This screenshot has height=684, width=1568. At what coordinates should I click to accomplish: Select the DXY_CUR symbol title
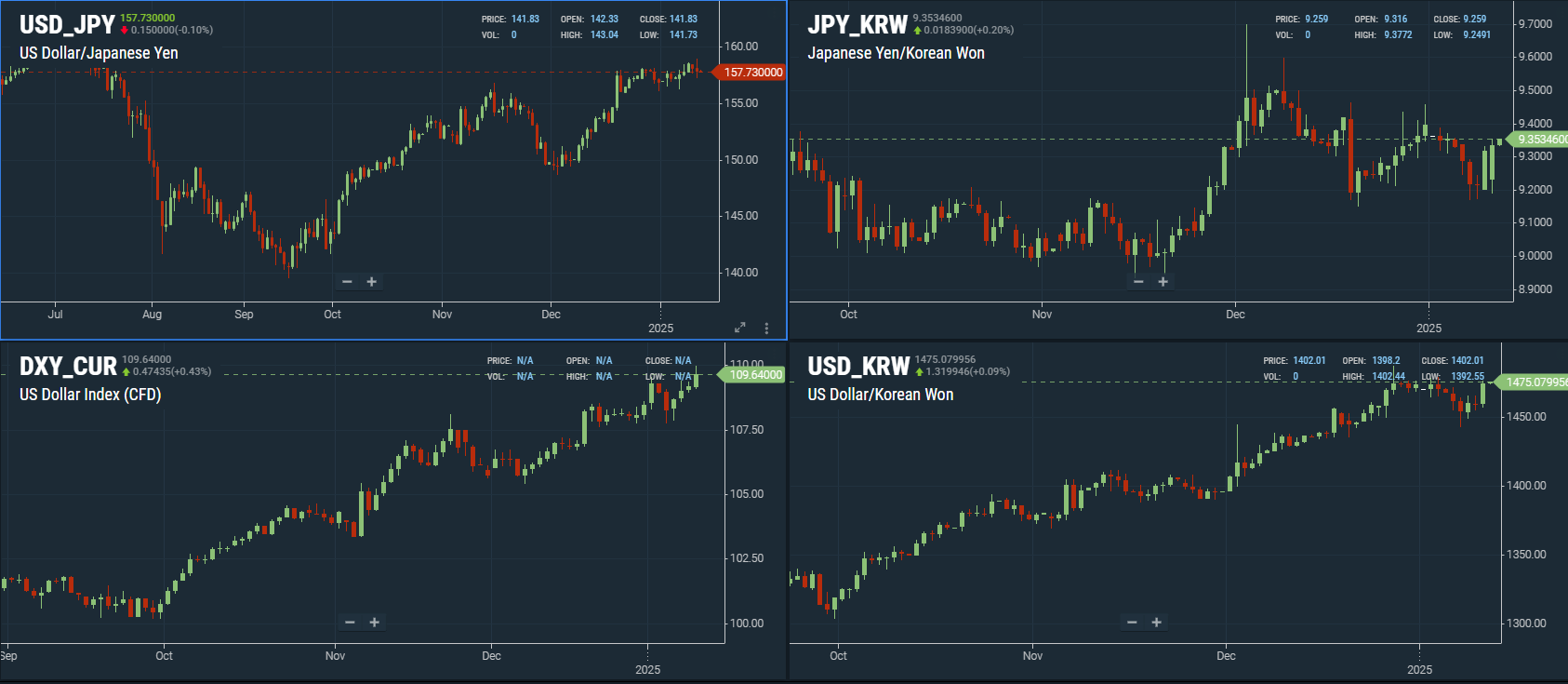point(68,367)
